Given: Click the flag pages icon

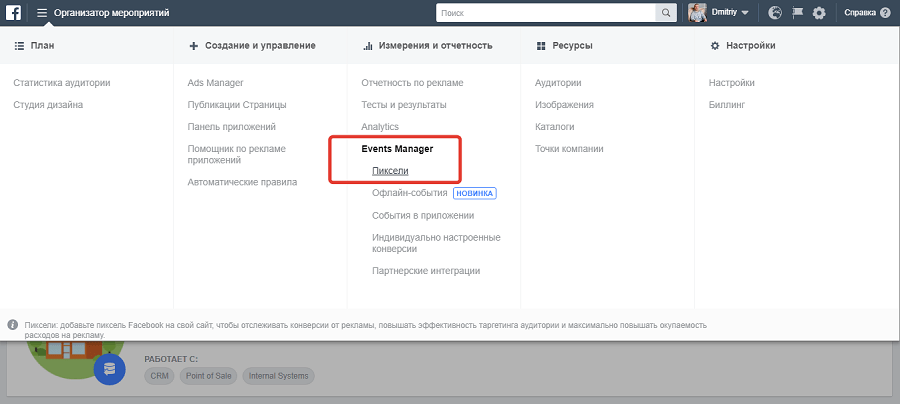Looking at the screenshot, I should 797,13.
